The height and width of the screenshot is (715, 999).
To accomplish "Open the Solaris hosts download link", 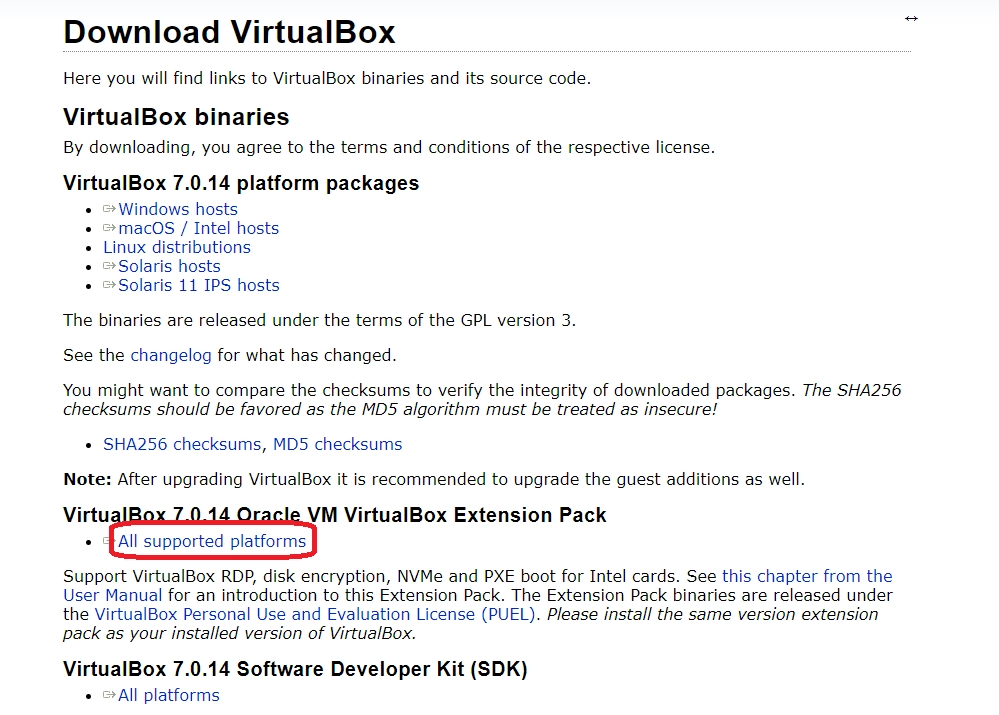I will coord(169,266).
